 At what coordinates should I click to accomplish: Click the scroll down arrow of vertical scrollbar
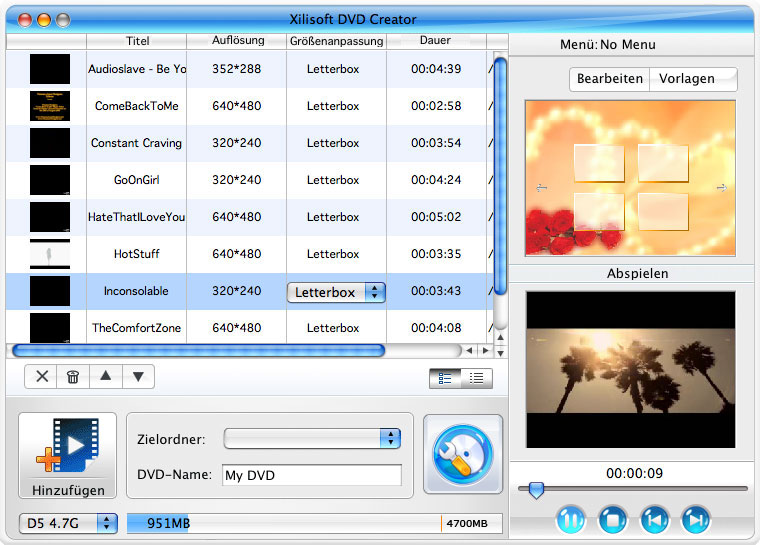coord(500,353)
